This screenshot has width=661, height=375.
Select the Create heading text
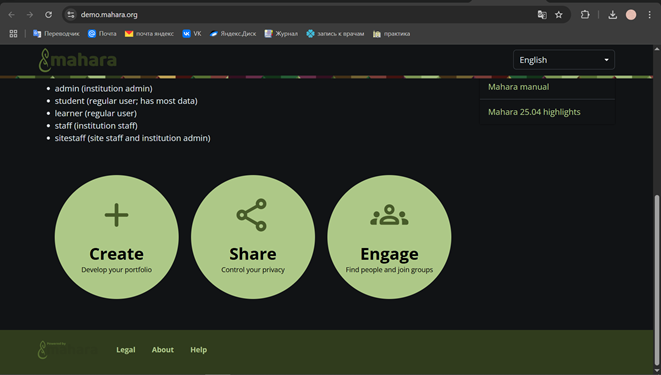click(x=116, y=254)
